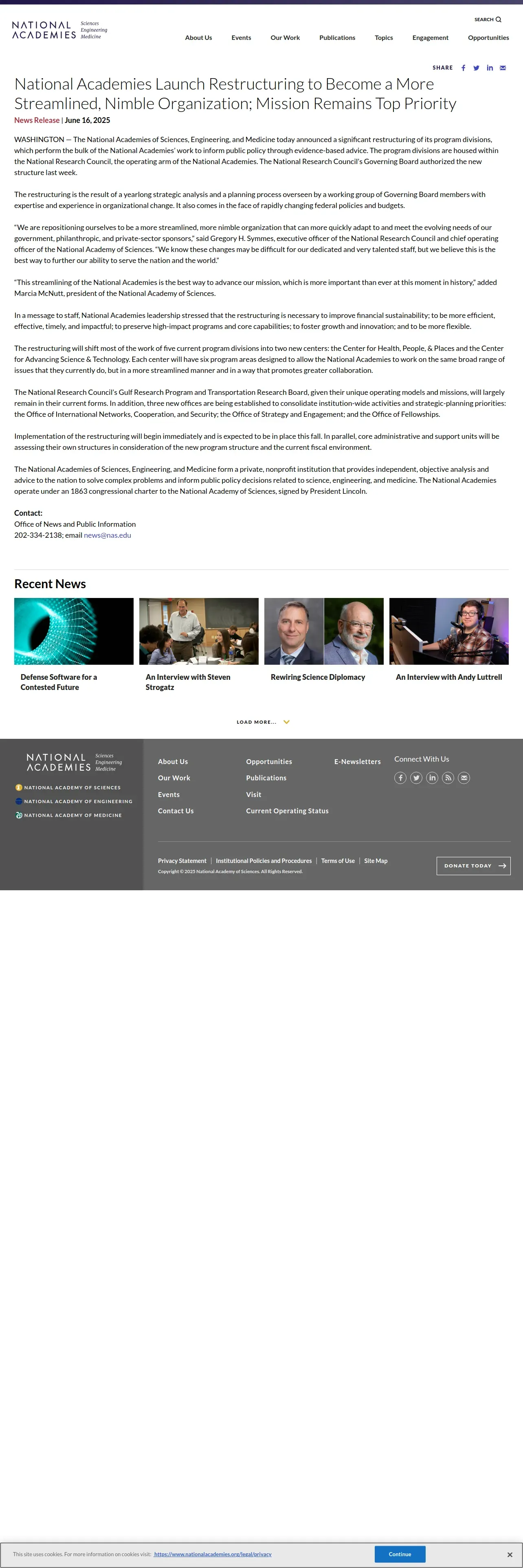This screenshot has width=523, height=1568.
Task: Open footer Our Work link
Action: (x=174, y=778)
